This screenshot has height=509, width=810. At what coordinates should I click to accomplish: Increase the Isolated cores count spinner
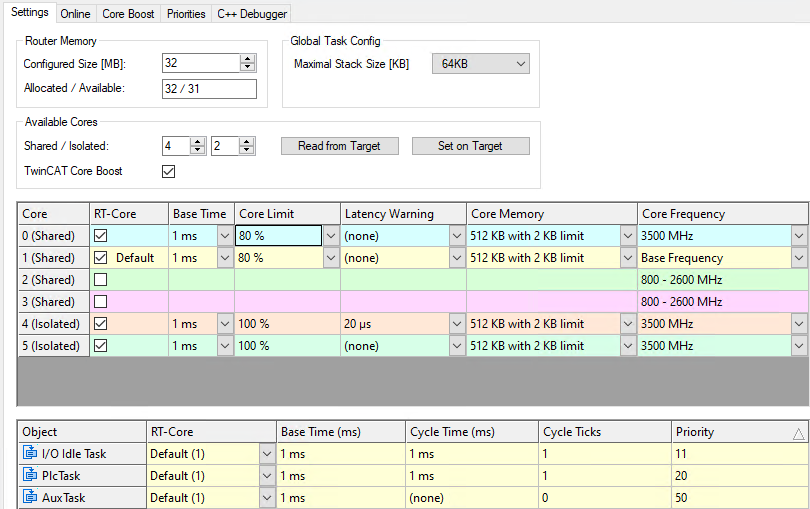(247, 142)
